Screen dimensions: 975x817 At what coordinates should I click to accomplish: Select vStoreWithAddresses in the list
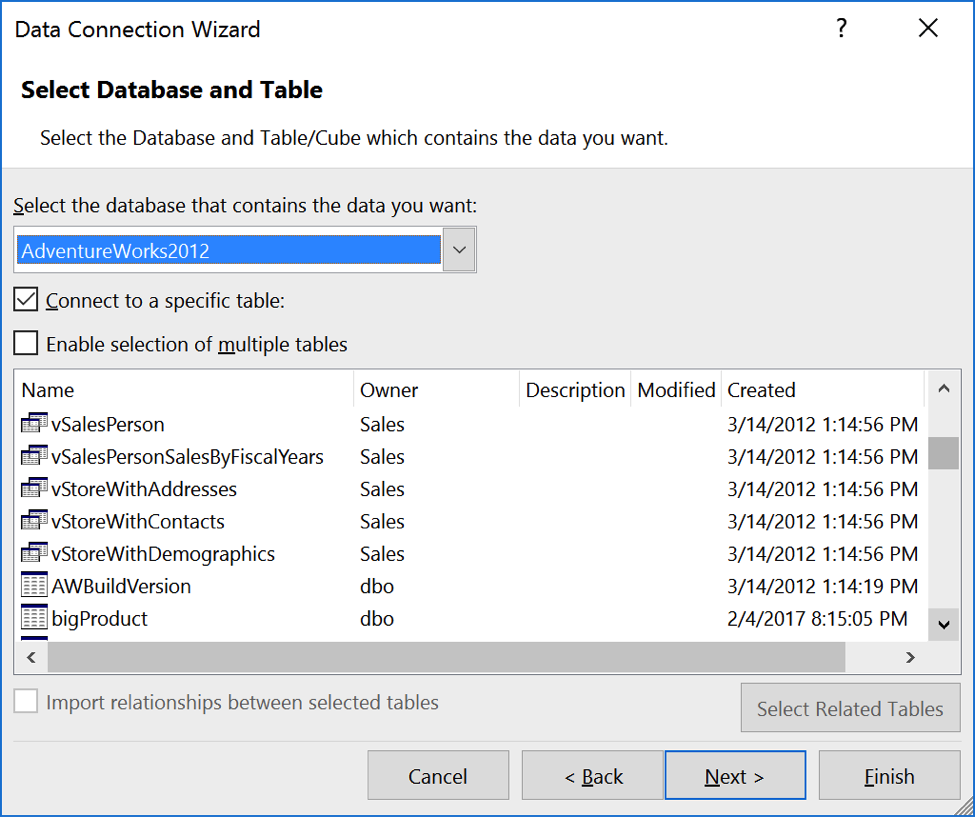144,489
